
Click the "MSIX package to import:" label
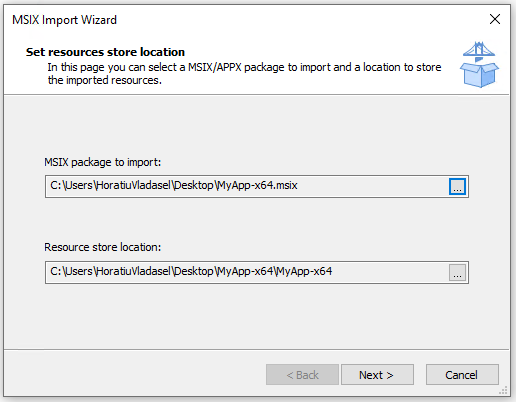coord(103,162)
